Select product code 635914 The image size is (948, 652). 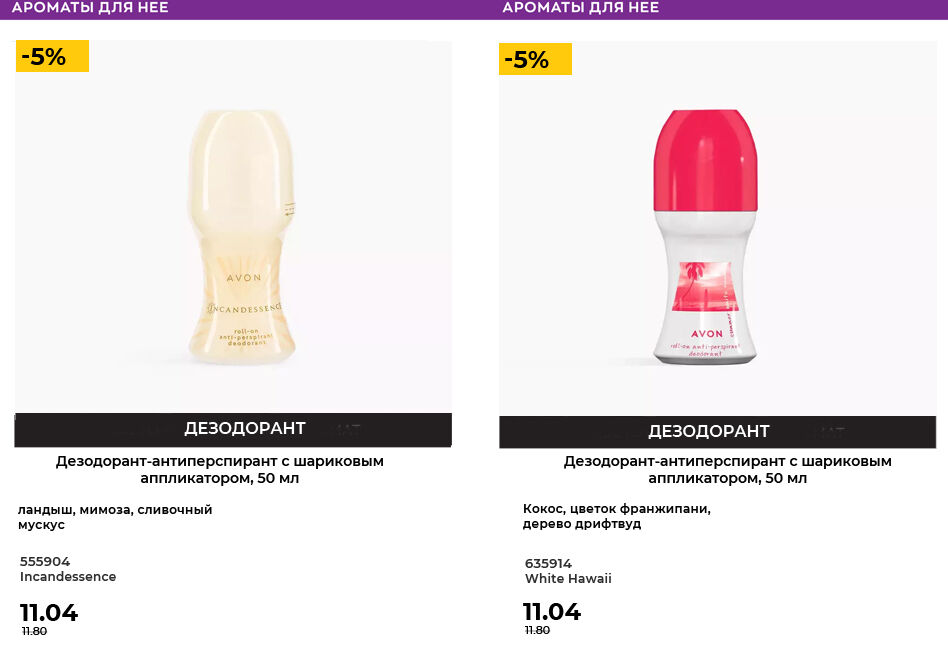[x=548, y=564]
